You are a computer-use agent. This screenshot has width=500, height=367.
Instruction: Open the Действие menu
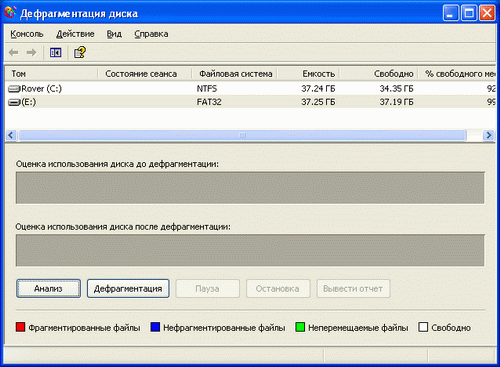pyautogui.click(x=75, y=34)
